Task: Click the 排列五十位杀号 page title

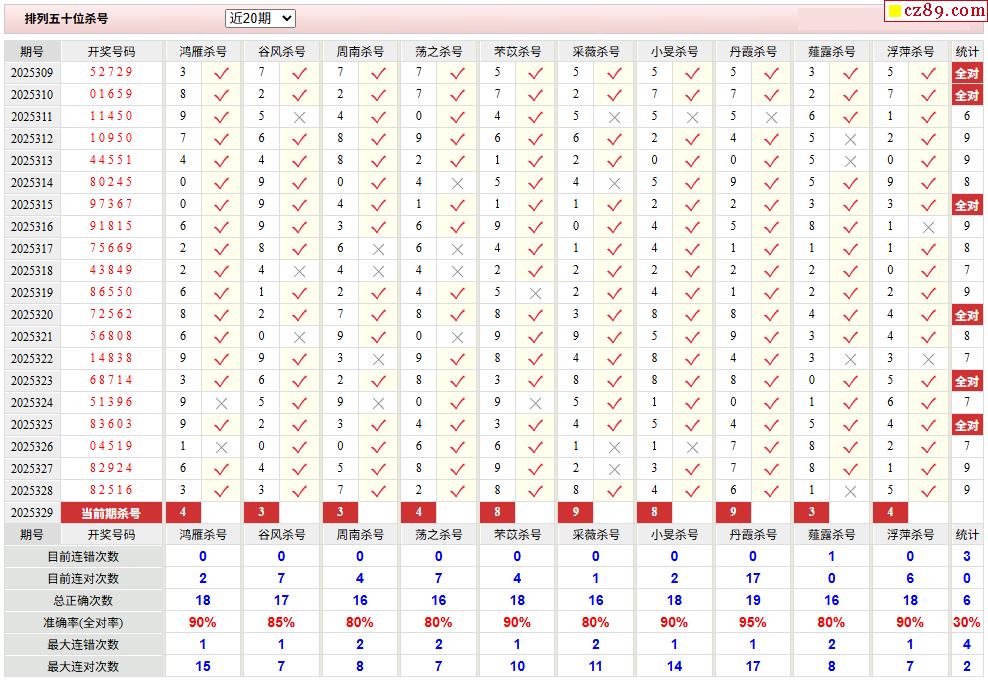Action: tap(67, 19)
